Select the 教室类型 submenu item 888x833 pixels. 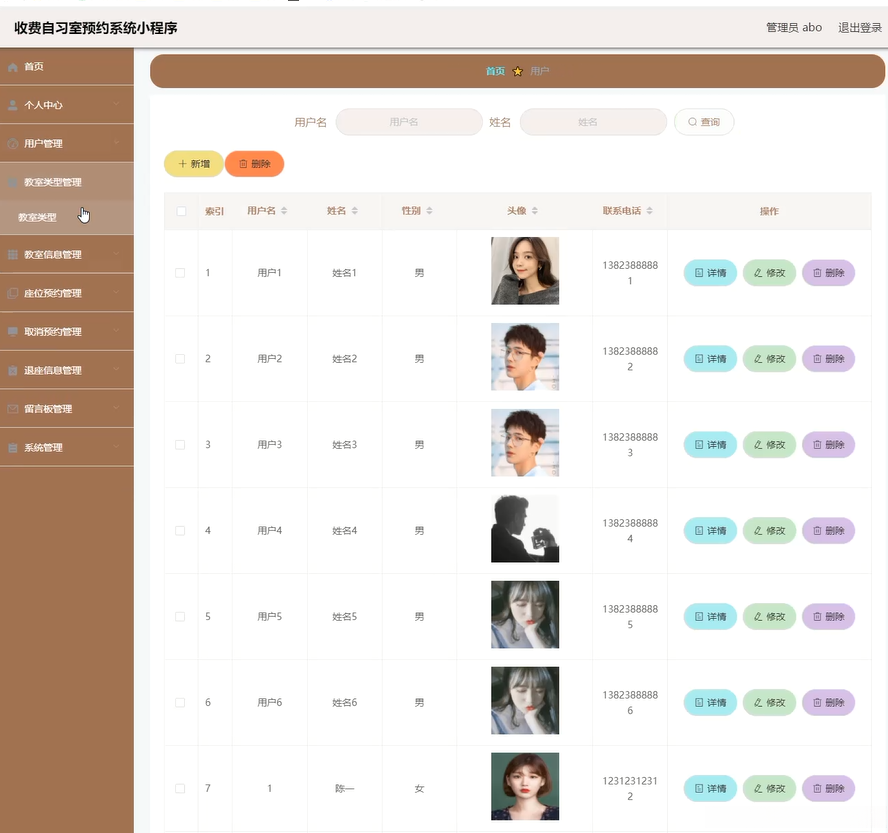[67, 217]
